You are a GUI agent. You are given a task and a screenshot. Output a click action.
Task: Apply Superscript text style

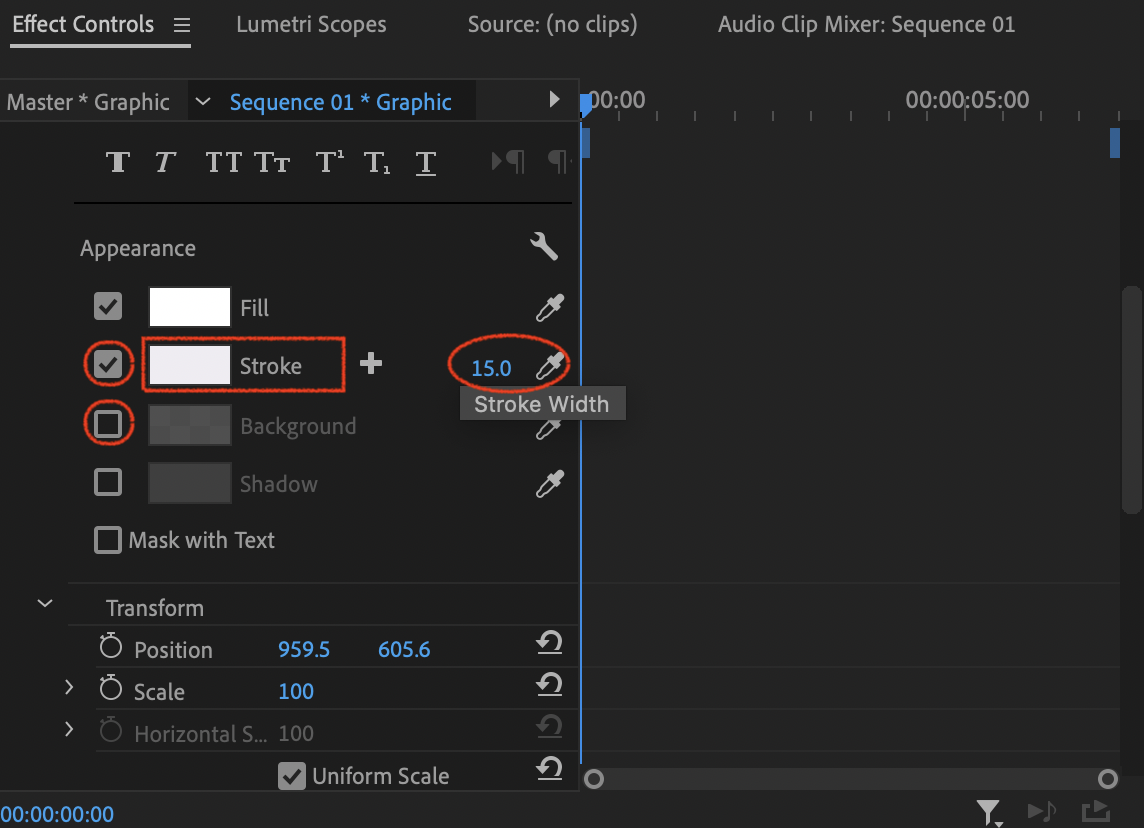click(329, 162)
